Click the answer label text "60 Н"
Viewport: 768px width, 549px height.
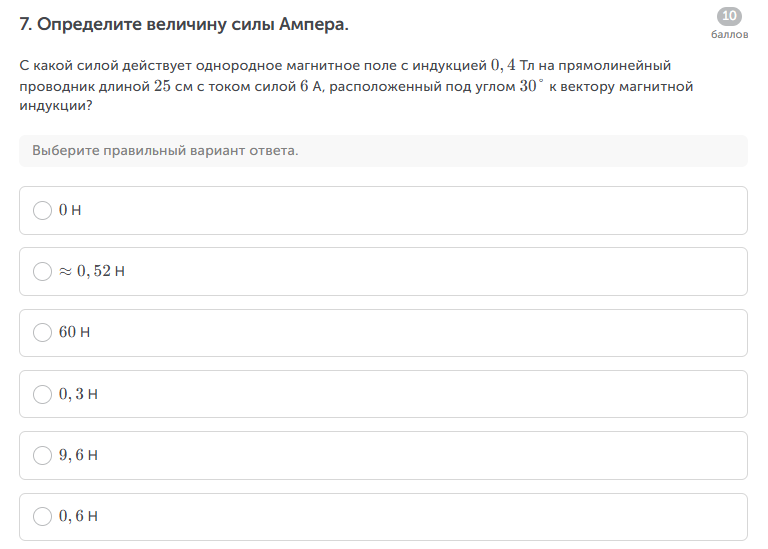[x=74, y=332]
